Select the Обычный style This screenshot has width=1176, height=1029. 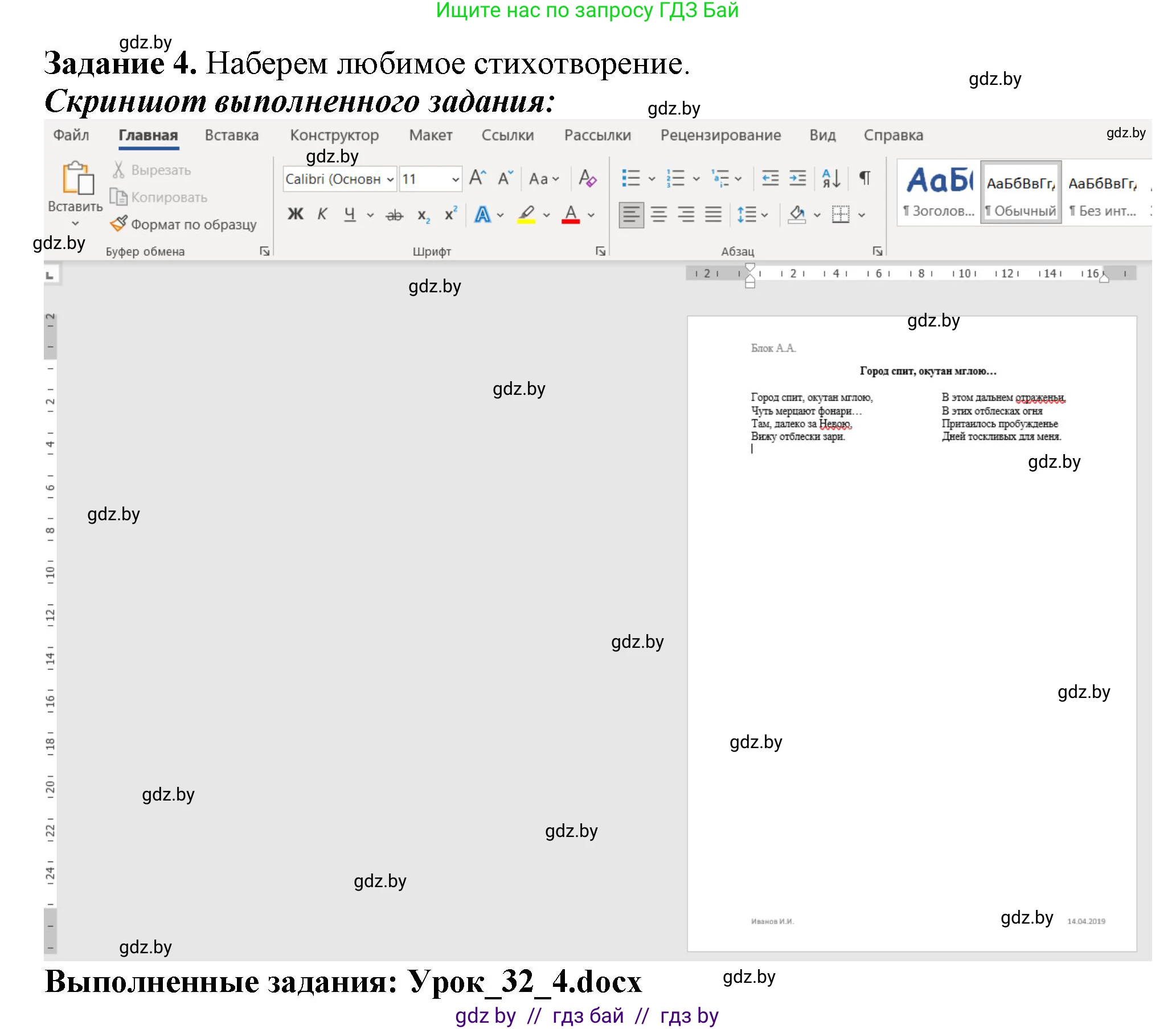[1021, 193]
